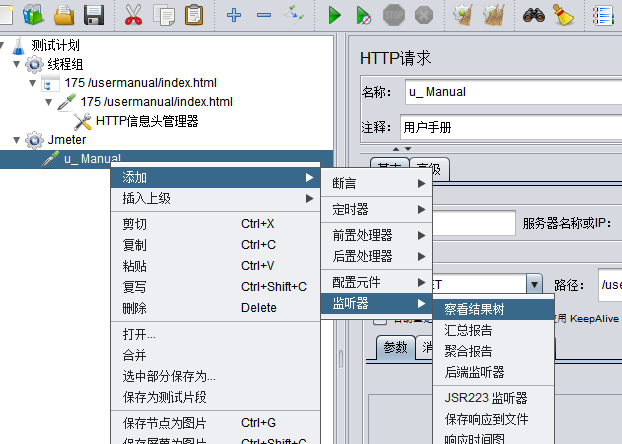Collapse all nodes with minus icon
Image resolution: width=622 pixels, height=444 pixels.
coord(264,15)
